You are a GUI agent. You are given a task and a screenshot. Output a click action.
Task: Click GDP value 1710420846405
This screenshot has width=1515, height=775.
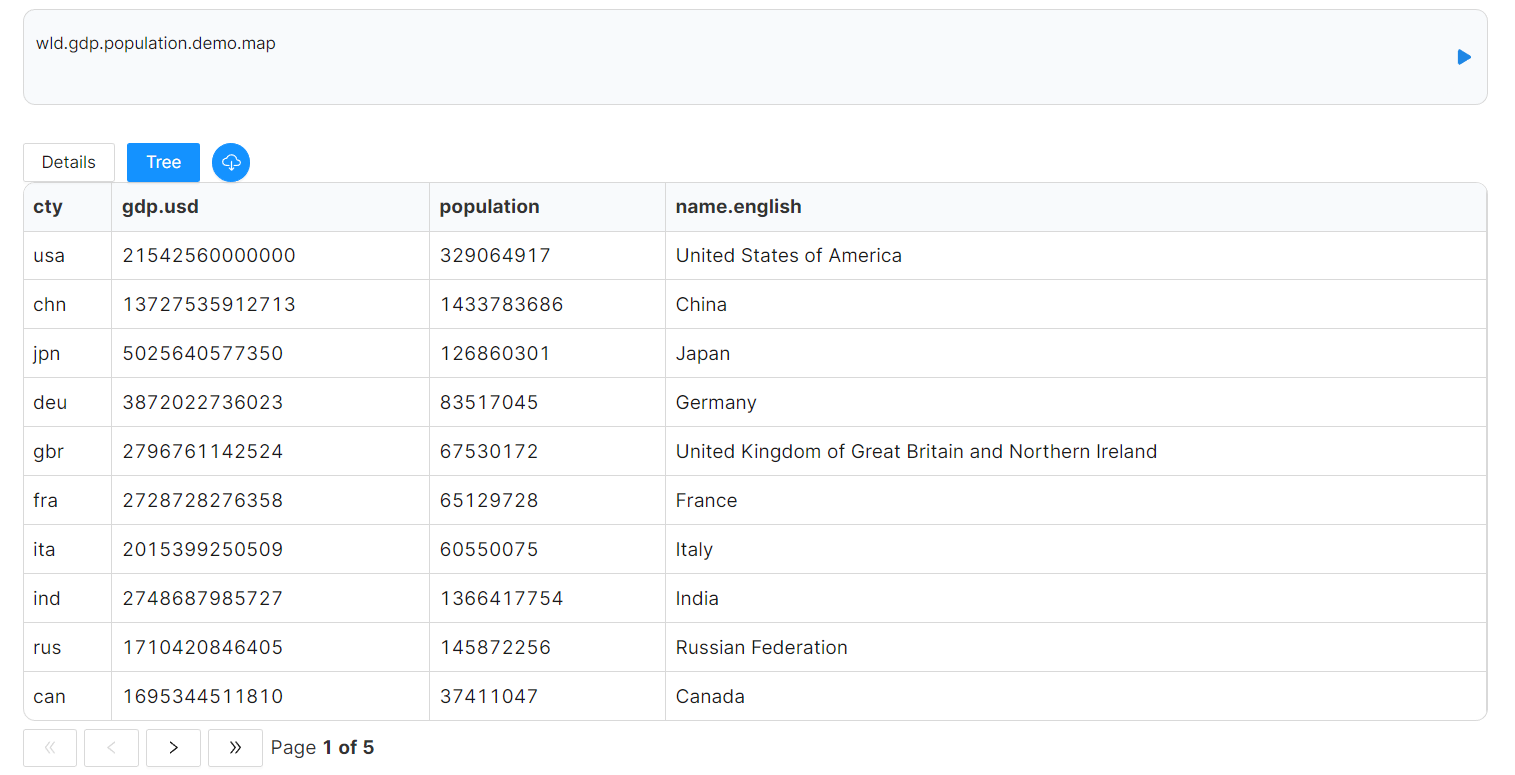click(x=203, y=648)
